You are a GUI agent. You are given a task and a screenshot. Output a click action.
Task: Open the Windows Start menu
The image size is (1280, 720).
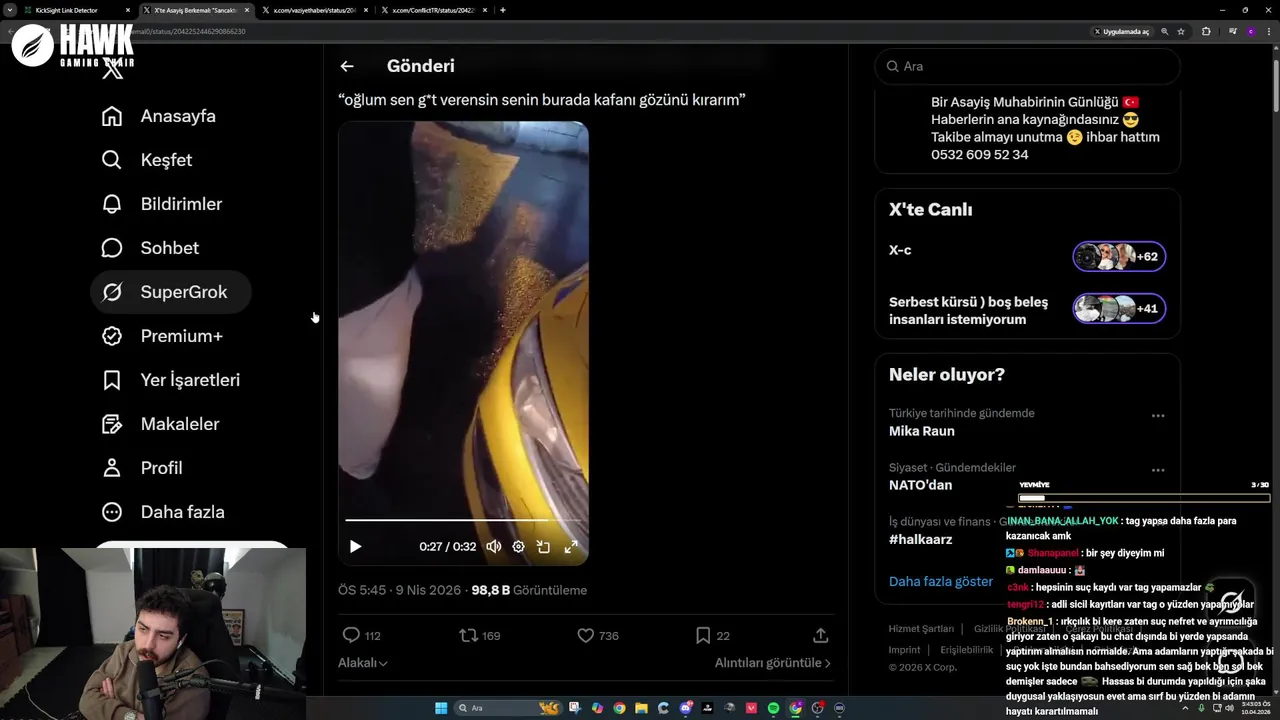pyautogui.click(x=441, y=708)
